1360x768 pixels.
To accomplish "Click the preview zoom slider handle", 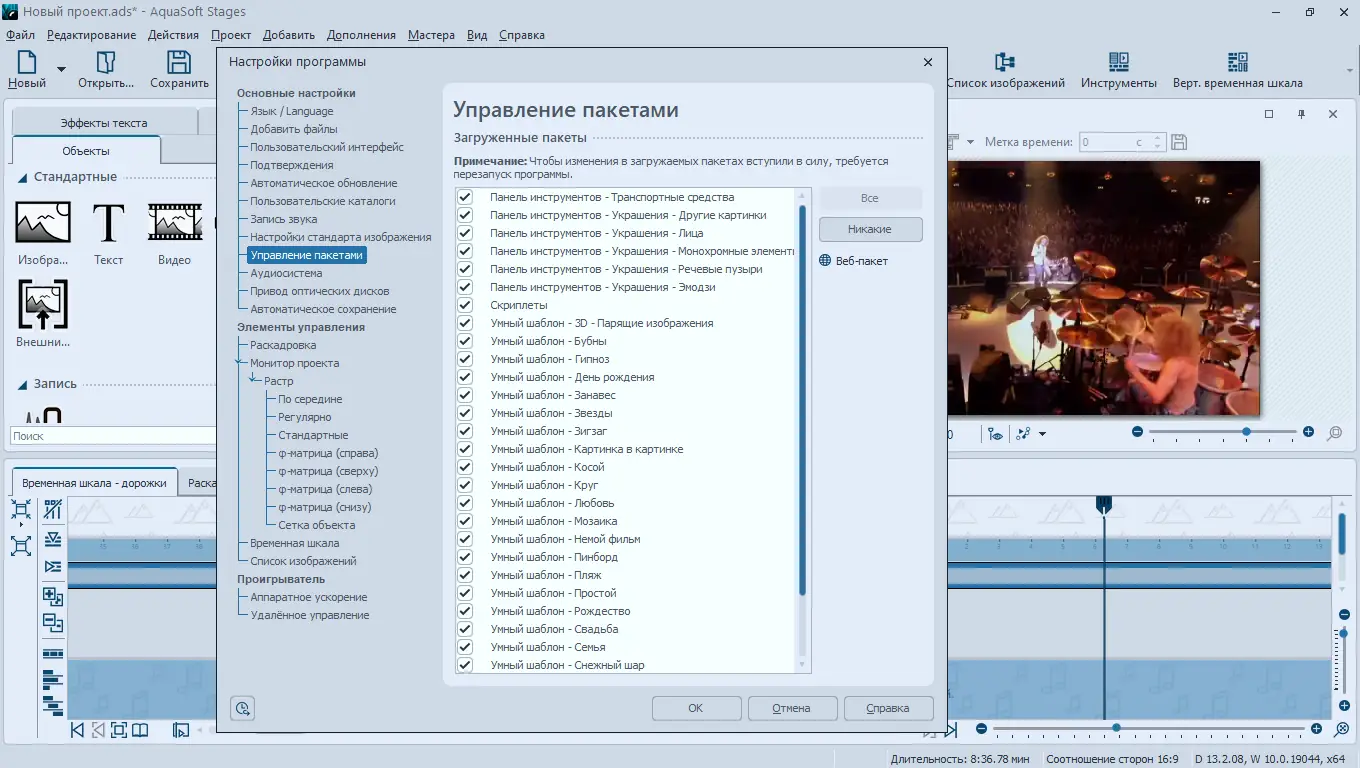I will tap(1246, 432).
